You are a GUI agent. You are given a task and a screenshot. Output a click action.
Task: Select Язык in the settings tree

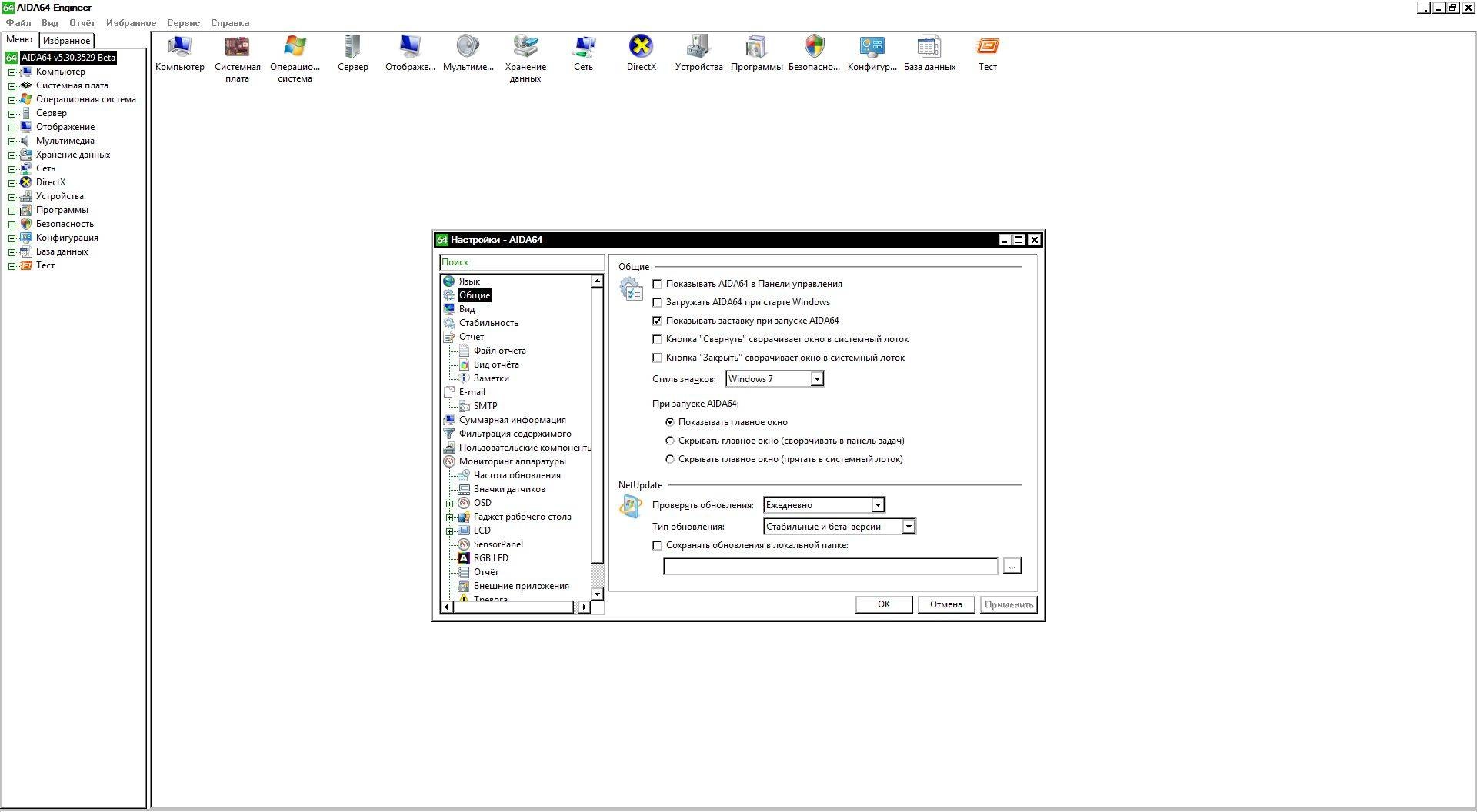[x=469, y=281]
